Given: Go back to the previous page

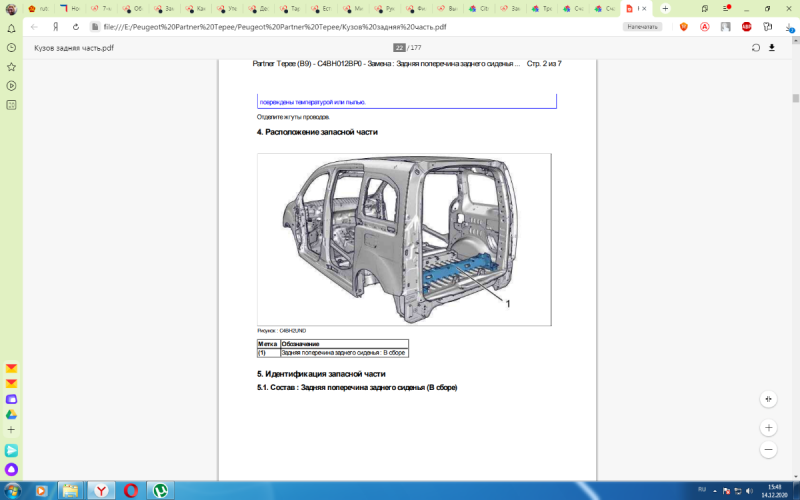Looking at the screenshot, I should tap(35, 26).
